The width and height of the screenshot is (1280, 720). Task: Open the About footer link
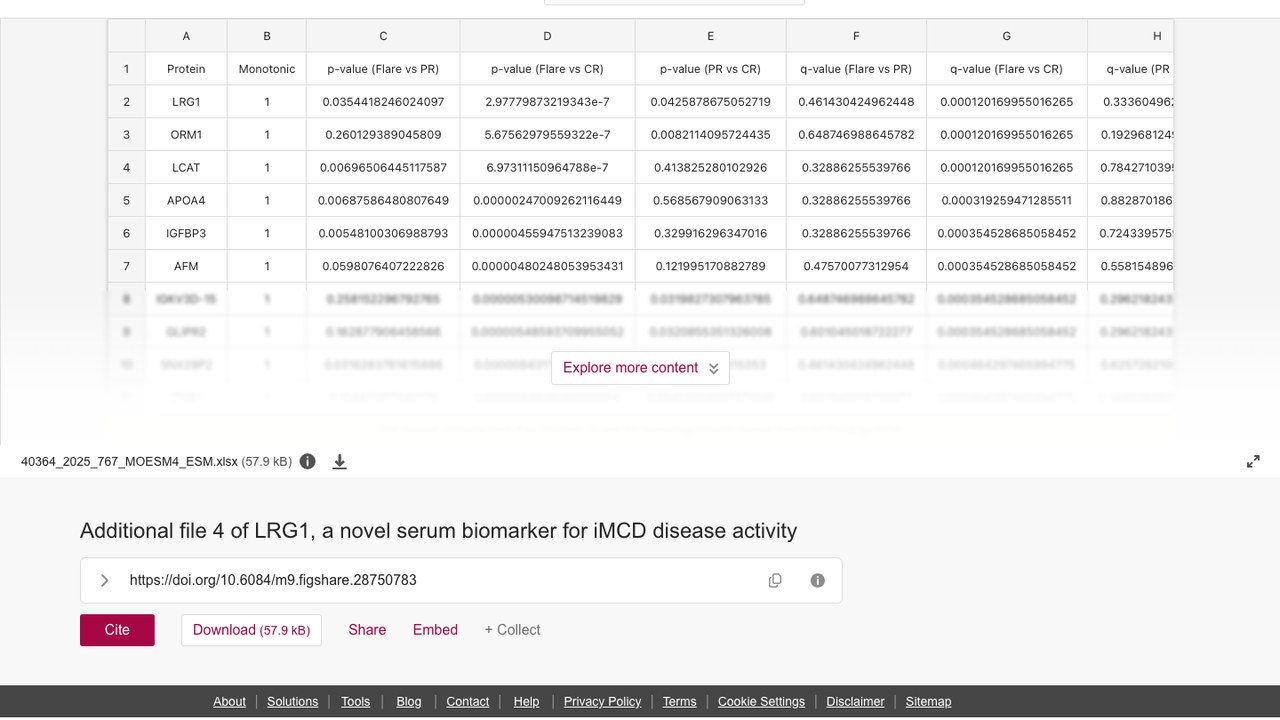pyautogui.click(x=229, y=702)
